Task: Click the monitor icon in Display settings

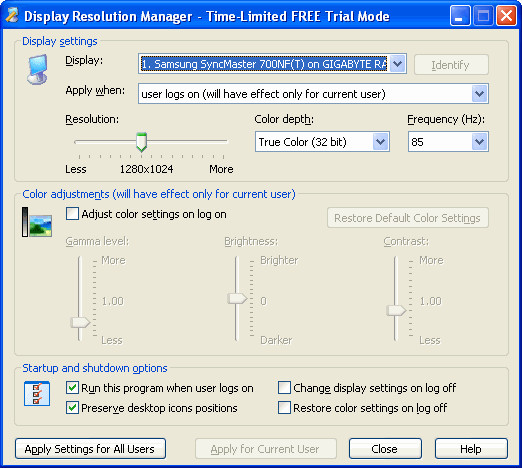Action: click(38, 69)
